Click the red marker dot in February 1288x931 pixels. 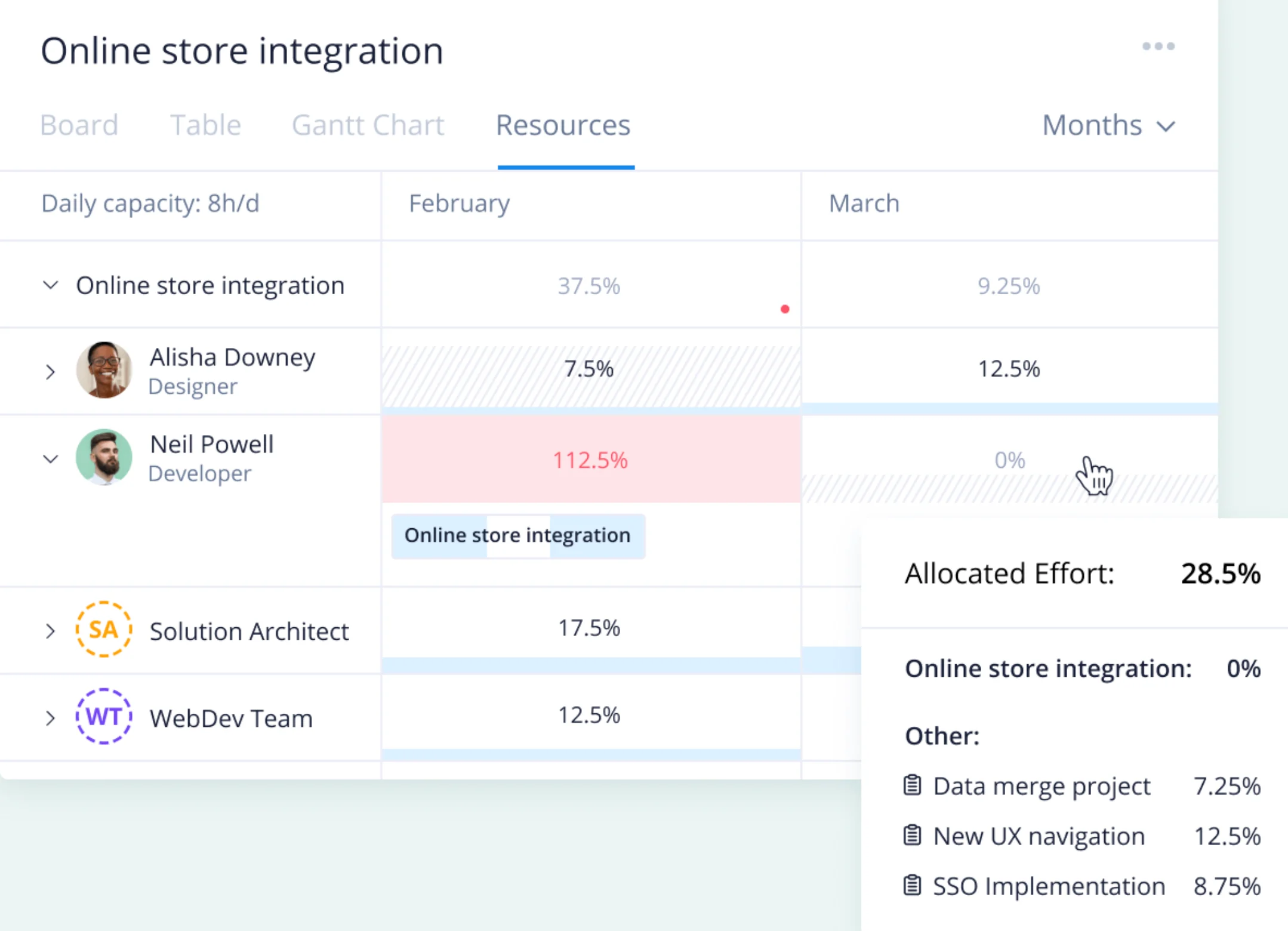(x=785, y=309)
